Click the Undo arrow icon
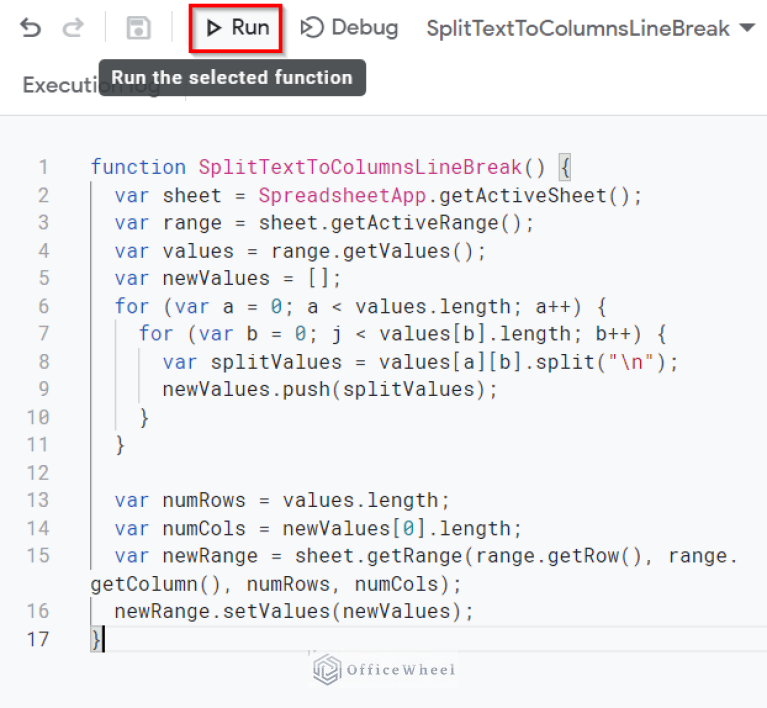This screenshot has height=708, width=767. tap(30, 28)
